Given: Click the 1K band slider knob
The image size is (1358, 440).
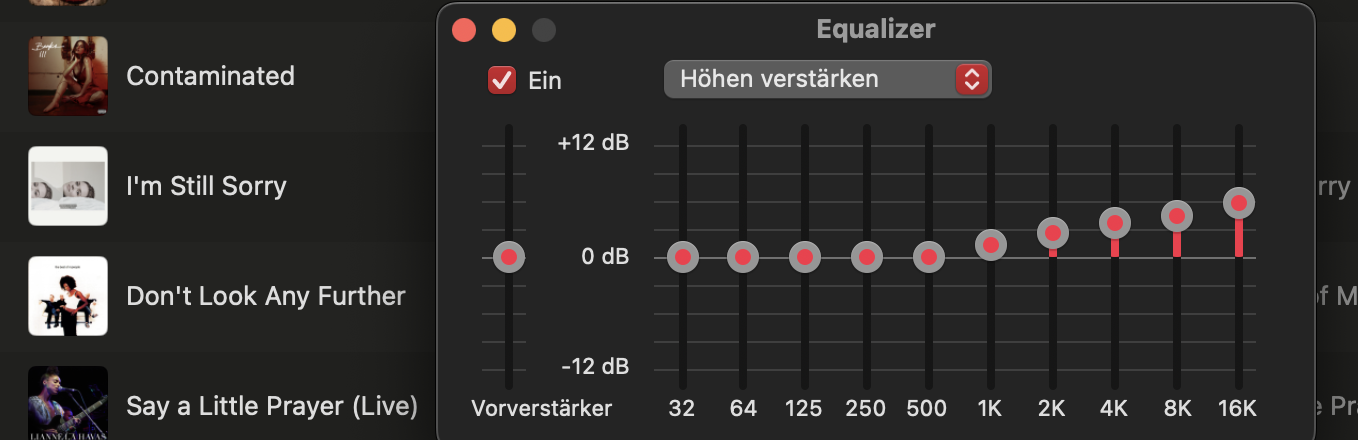Looking at the screenshot, I should coord(991,245).
